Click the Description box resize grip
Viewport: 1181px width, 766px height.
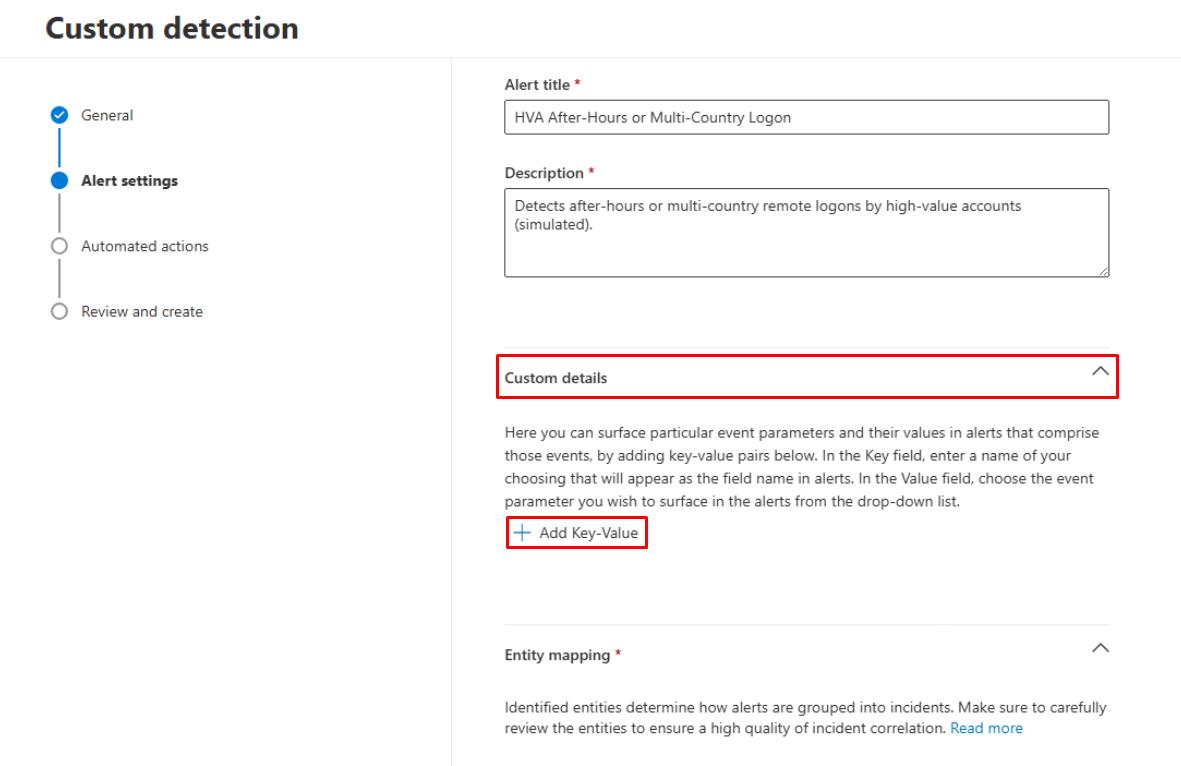1103,270
